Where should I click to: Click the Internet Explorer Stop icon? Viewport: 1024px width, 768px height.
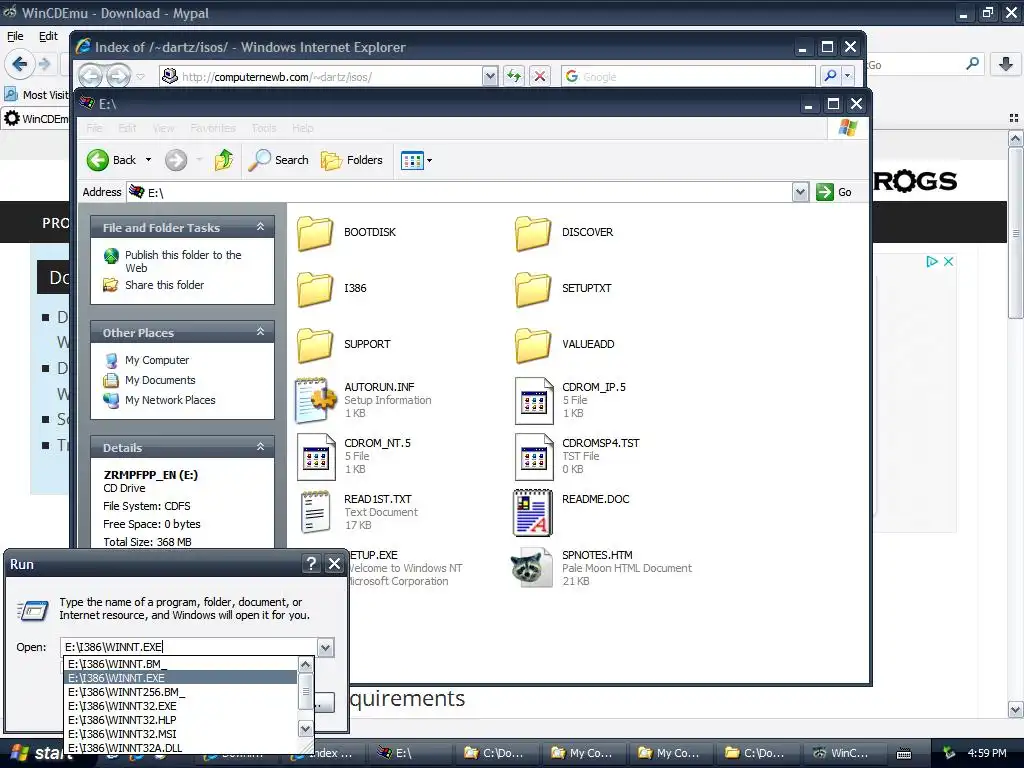point(539,76)
